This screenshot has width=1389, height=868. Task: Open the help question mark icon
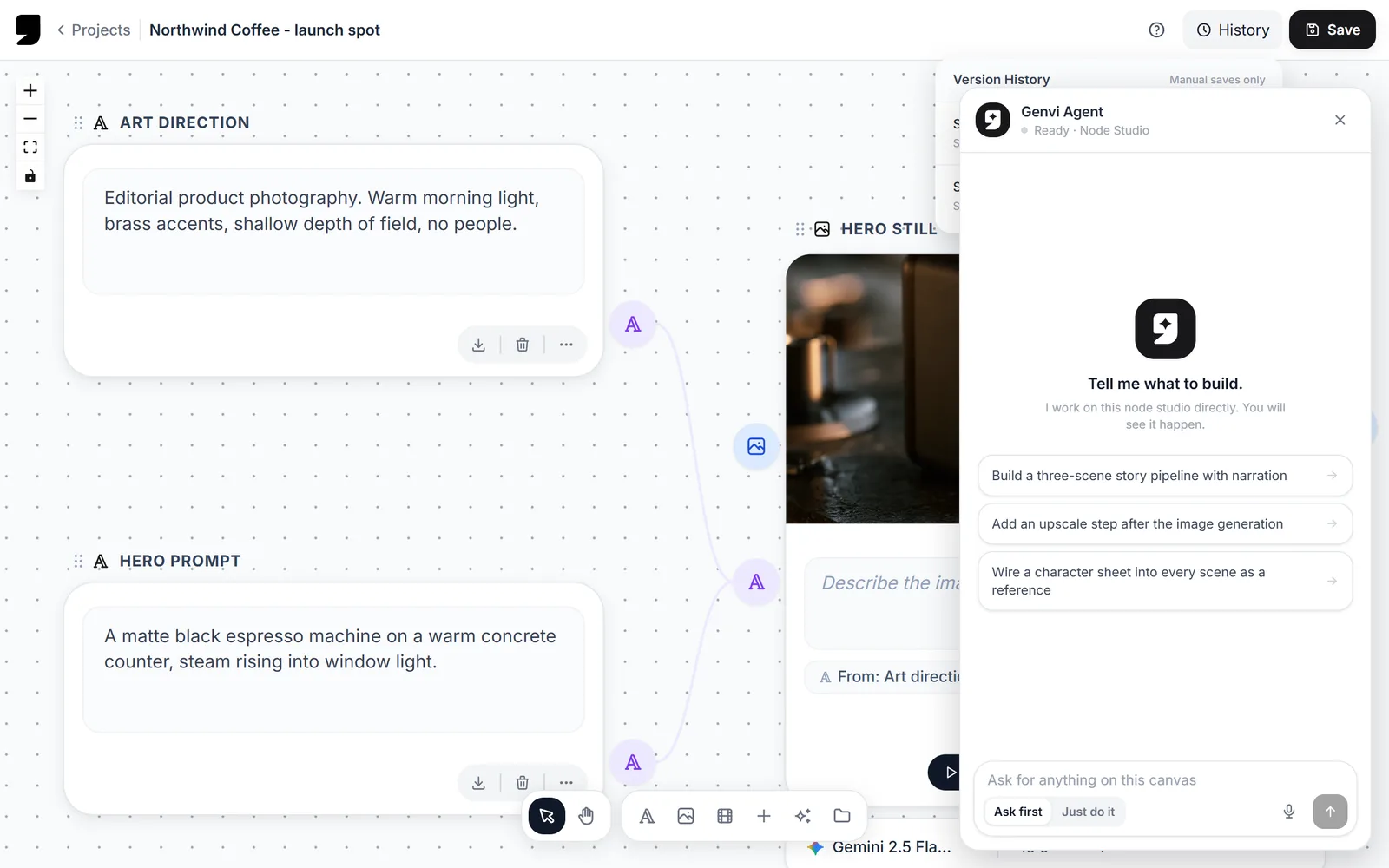click(x=1156, y=30)
